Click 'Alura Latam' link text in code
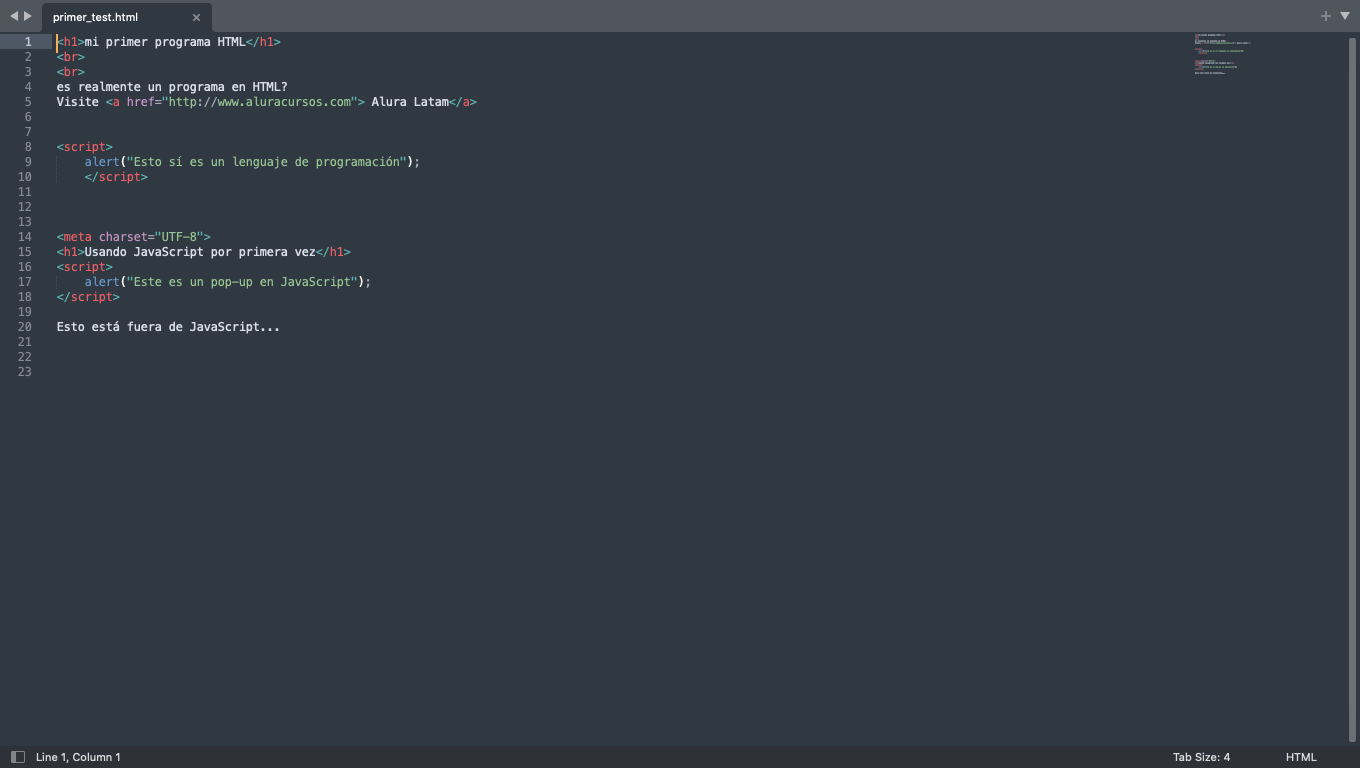This screenshot has width=1360, height=768. click(410, 102)
